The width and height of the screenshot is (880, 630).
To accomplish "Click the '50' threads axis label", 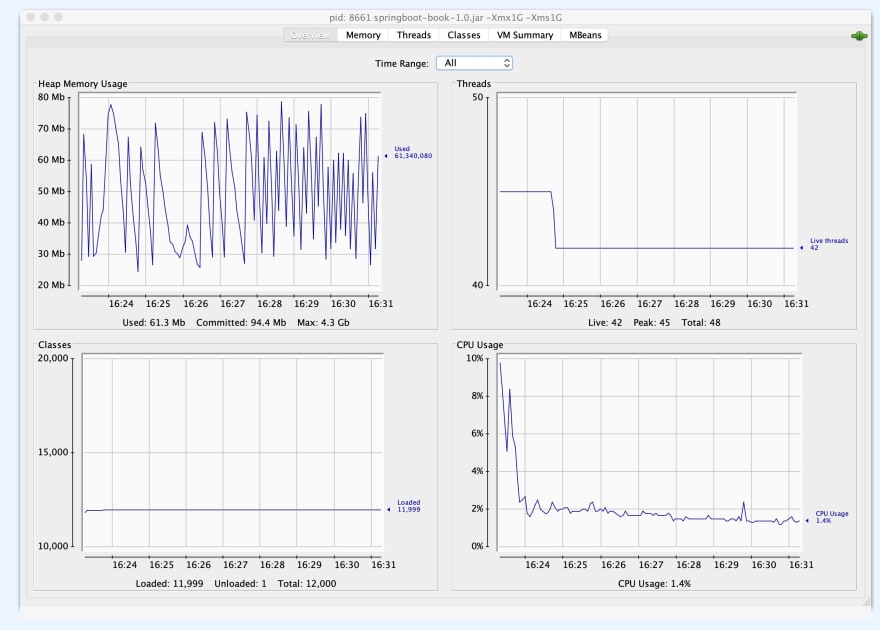I will coord(477,97).
